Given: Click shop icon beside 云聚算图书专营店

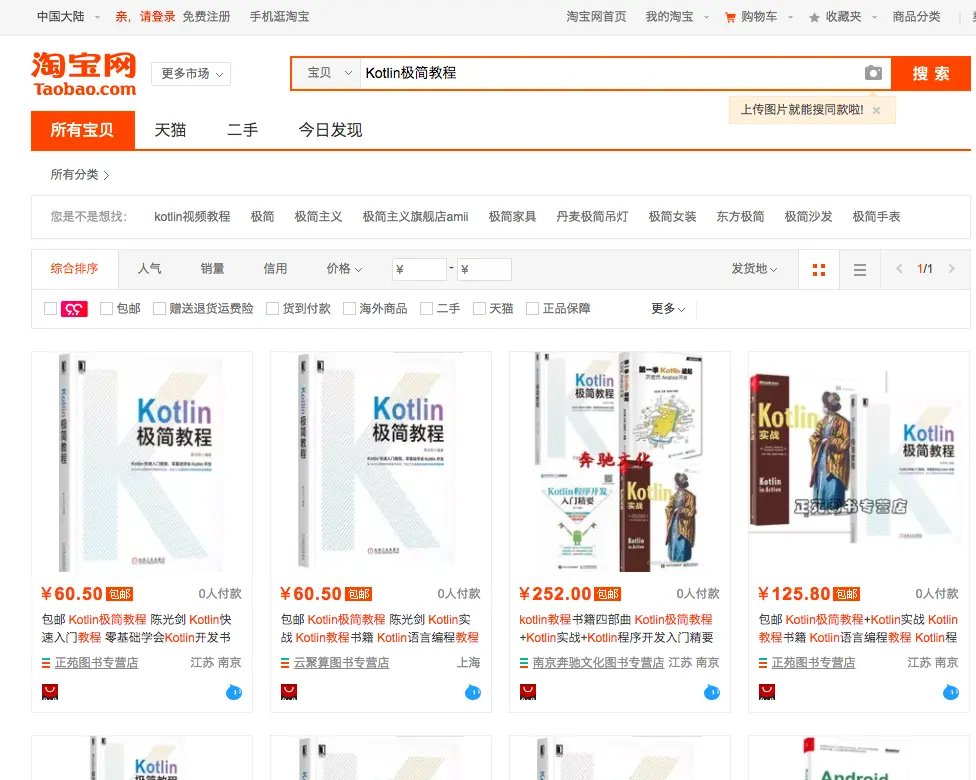Looking at the screenshot, I should click(x=284, y=663).
